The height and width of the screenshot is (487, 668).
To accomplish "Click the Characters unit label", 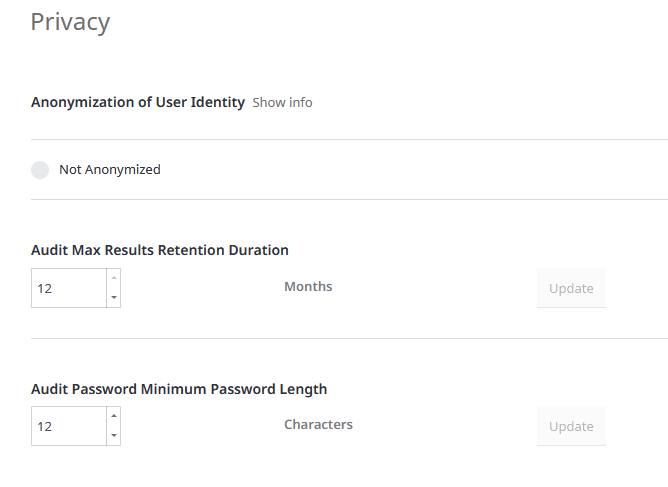I will tap(318, 425).
